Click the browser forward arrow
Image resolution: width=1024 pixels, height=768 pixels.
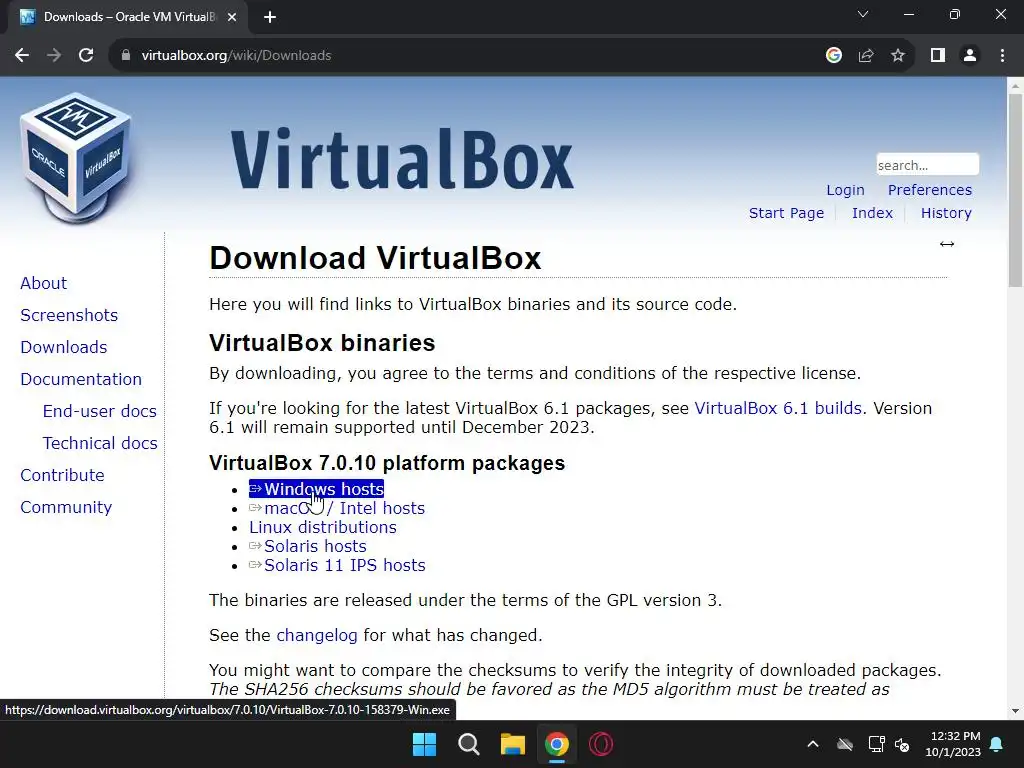54,56
